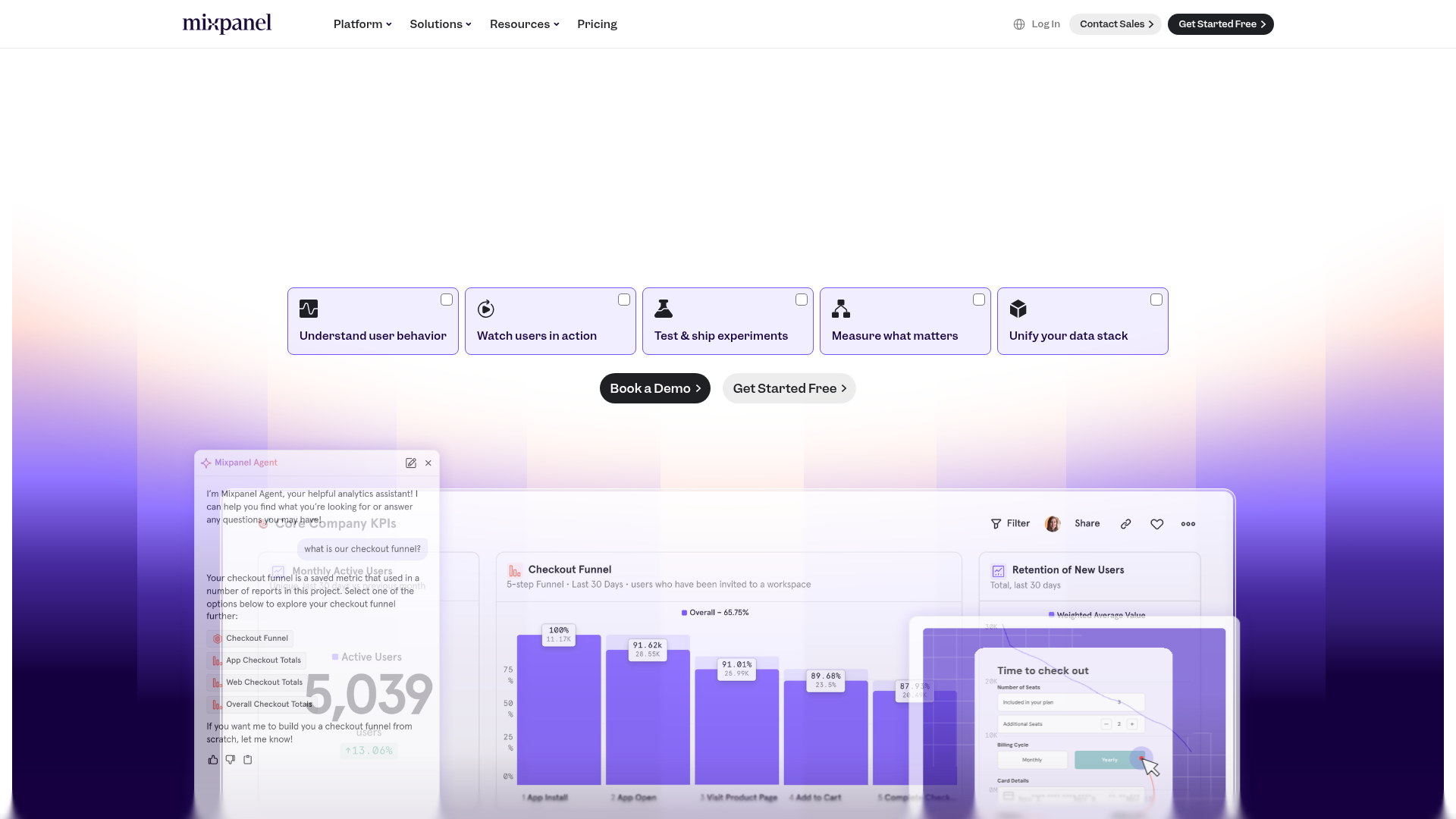1456x819 pixels.
Task: Click the Test & ship experiments flask icon
Action: (664, 309)
